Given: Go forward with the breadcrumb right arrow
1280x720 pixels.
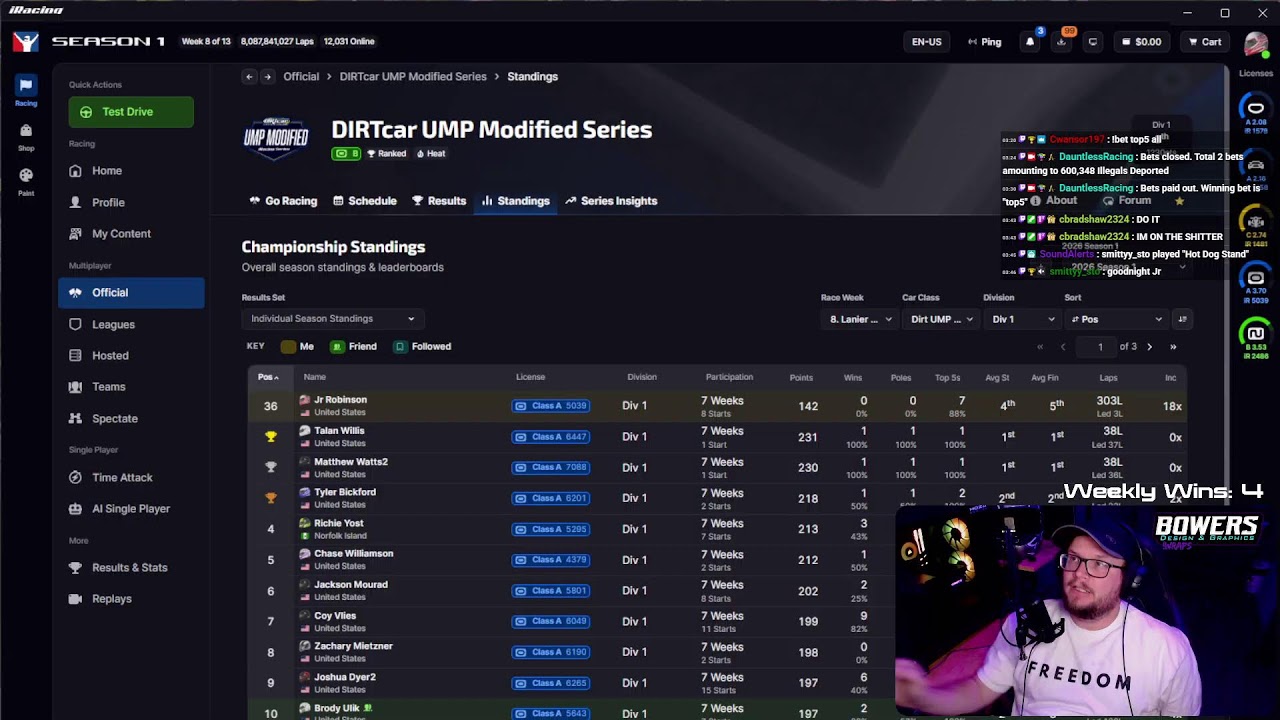Looking at the screenshot, I should pyautogui.click(x=268, y=77).
